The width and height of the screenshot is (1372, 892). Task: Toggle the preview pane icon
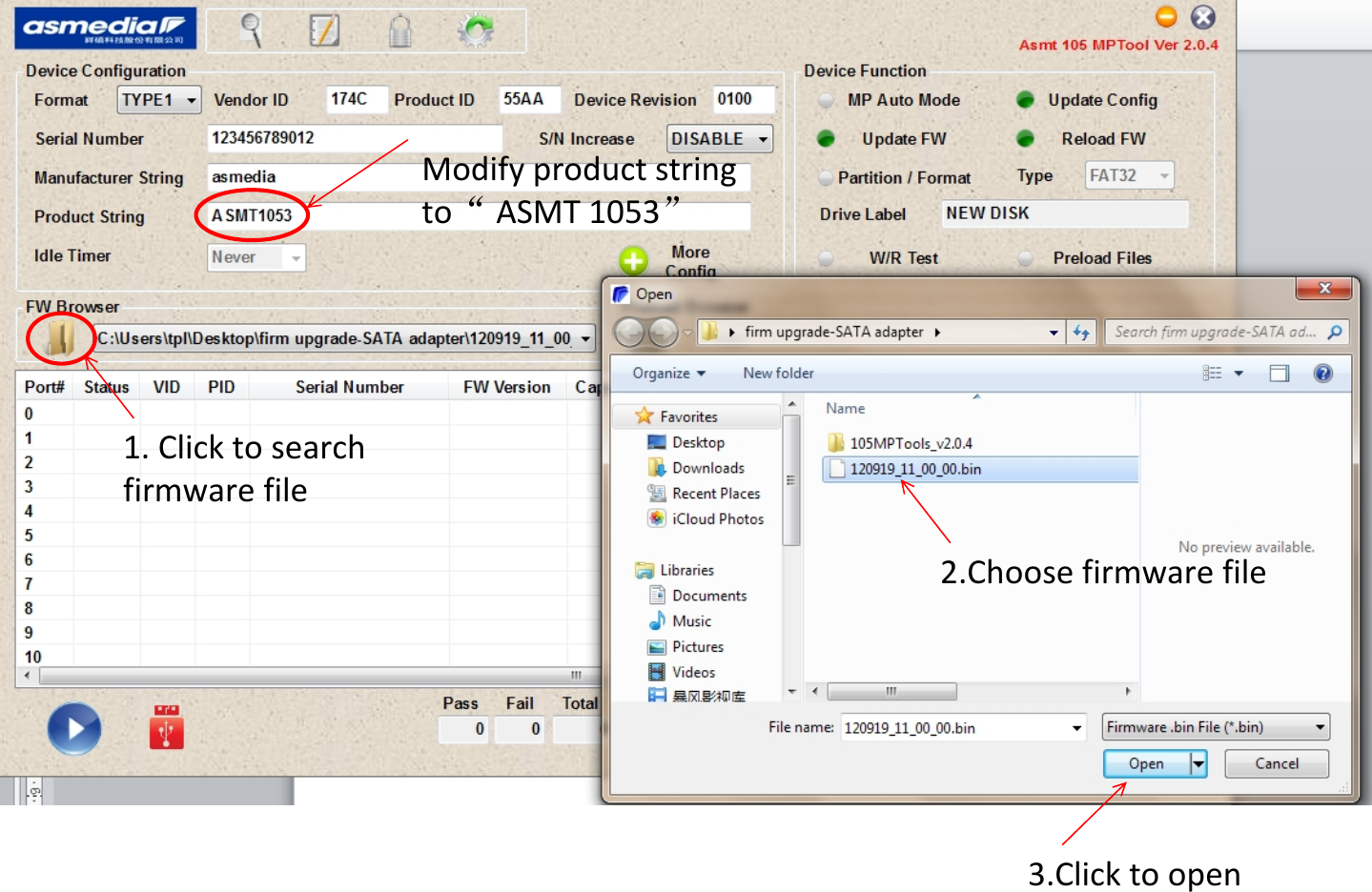tap(1280, 374)
